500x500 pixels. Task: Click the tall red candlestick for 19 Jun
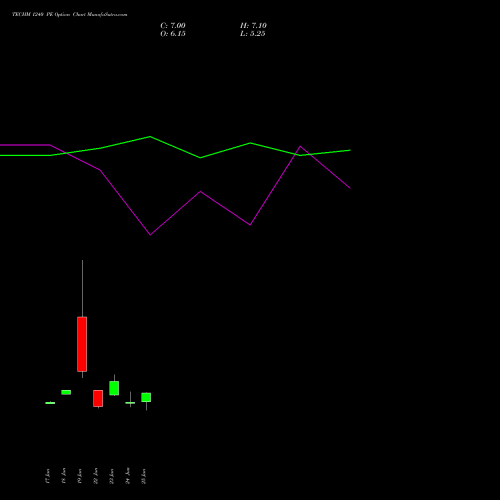tap(82, 344)
